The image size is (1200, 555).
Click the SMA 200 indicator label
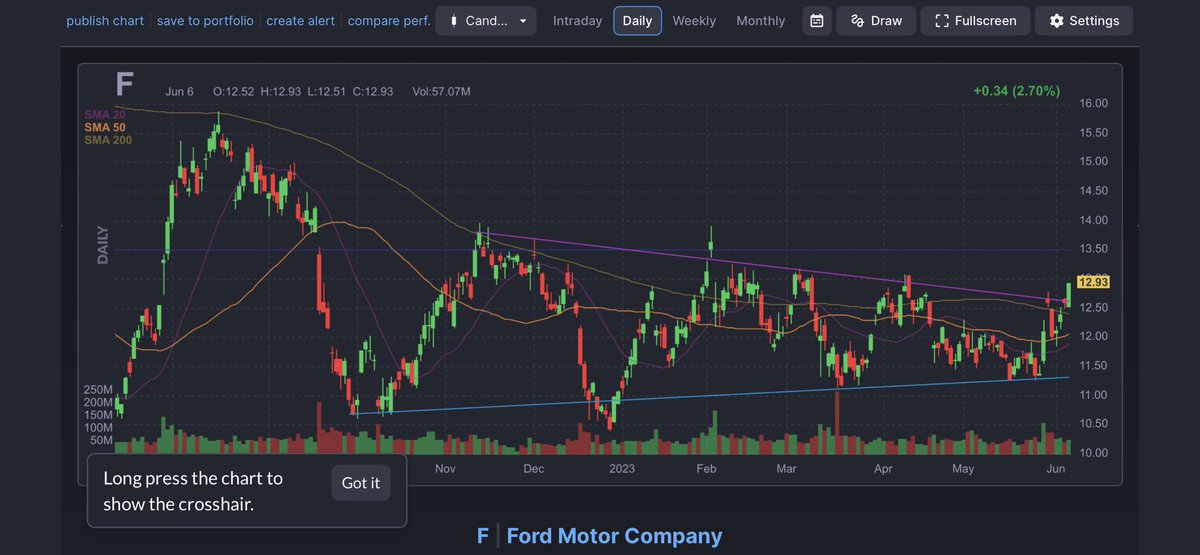[x=108, y=140]
